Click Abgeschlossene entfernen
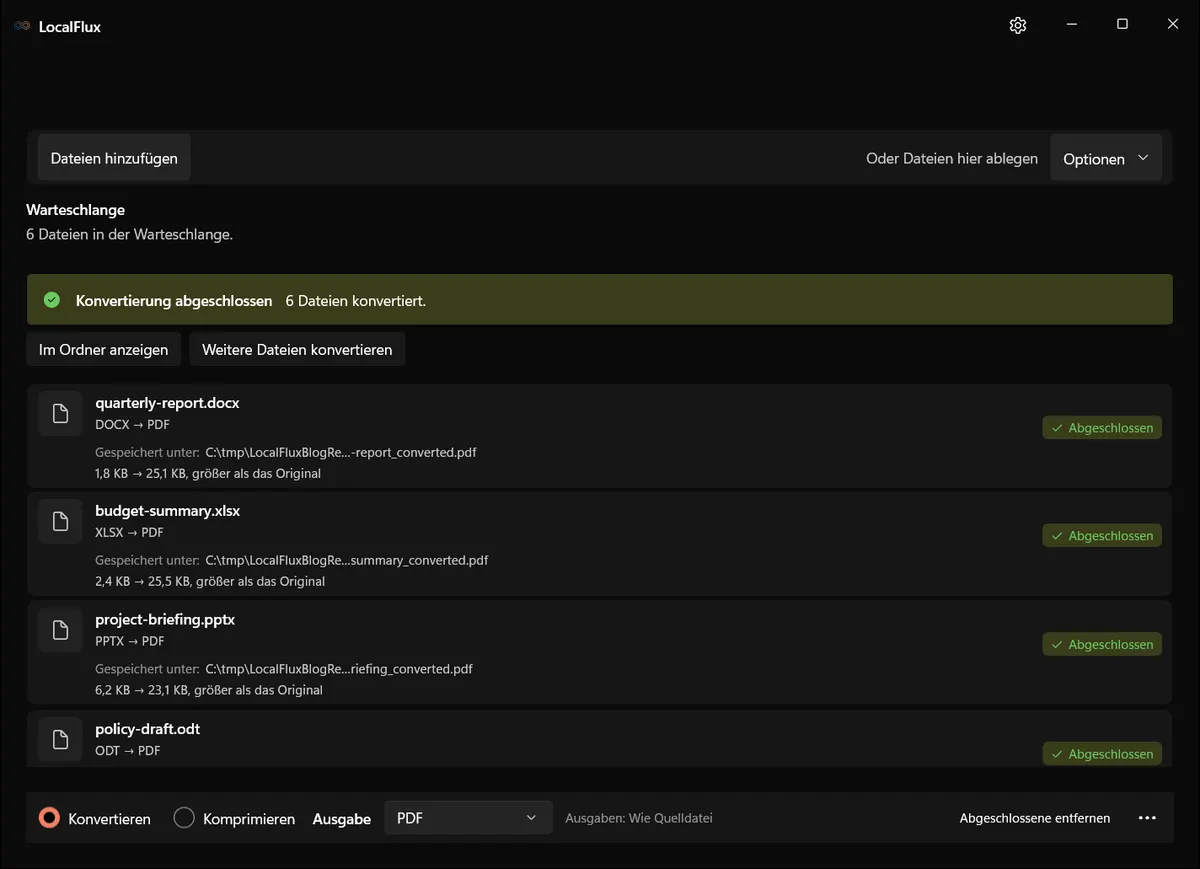Viewport: 1200px width, 869px height. point(1035,818)
